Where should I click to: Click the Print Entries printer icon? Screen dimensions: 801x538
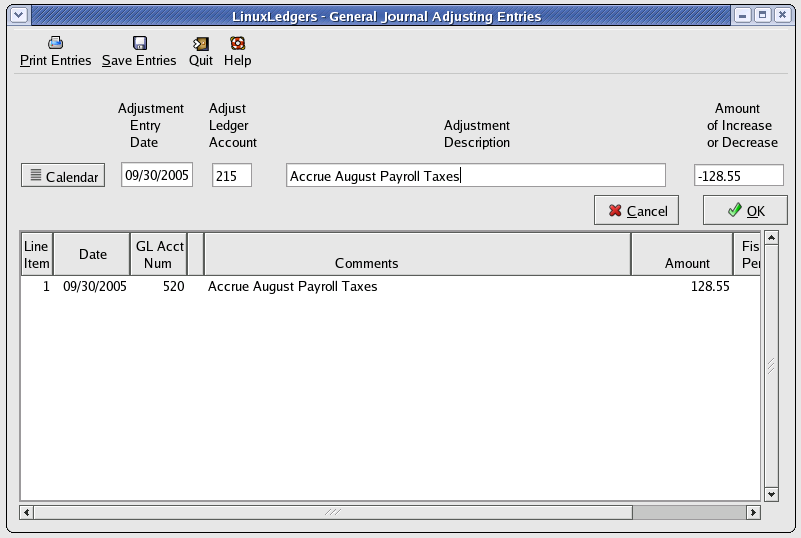[56, 43]
